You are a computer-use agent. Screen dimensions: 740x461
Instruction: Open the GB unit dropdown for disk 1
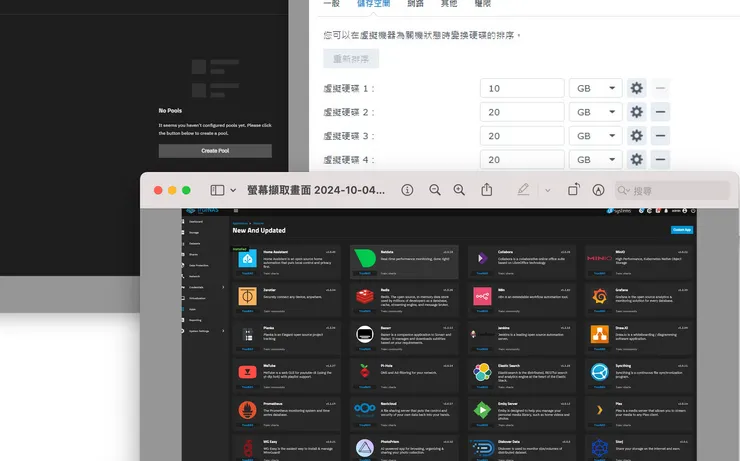pyautogui.click(x=596, y=88)
